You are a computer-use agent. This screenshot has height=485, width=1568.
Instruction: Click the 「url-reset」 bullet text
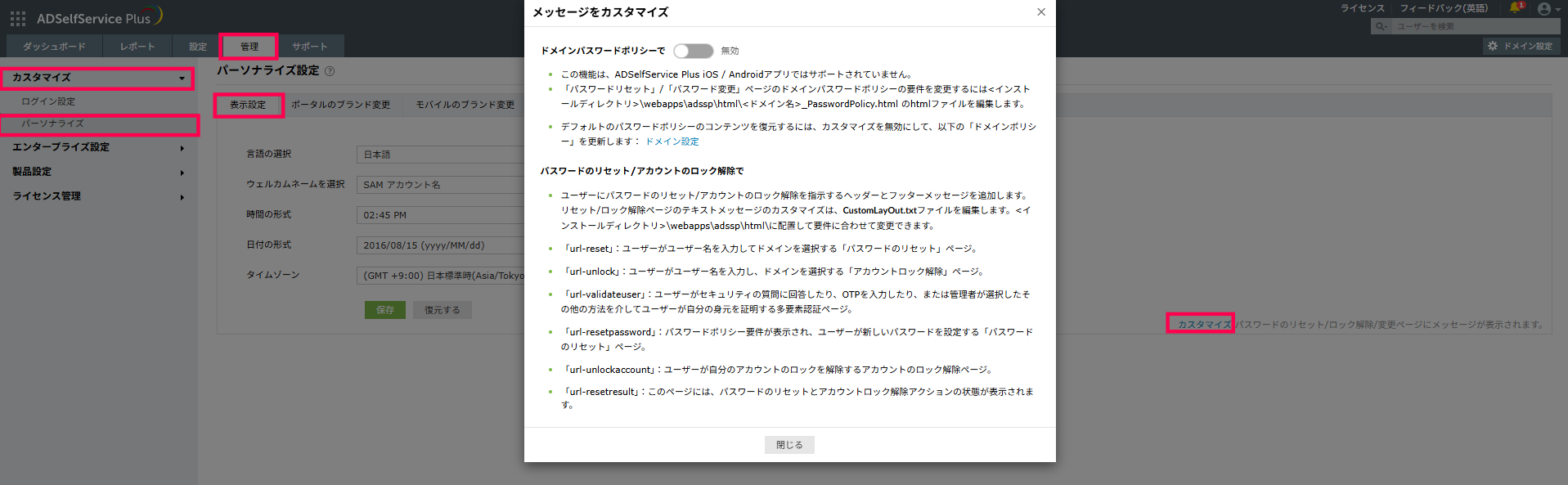[x=770, y=249]
